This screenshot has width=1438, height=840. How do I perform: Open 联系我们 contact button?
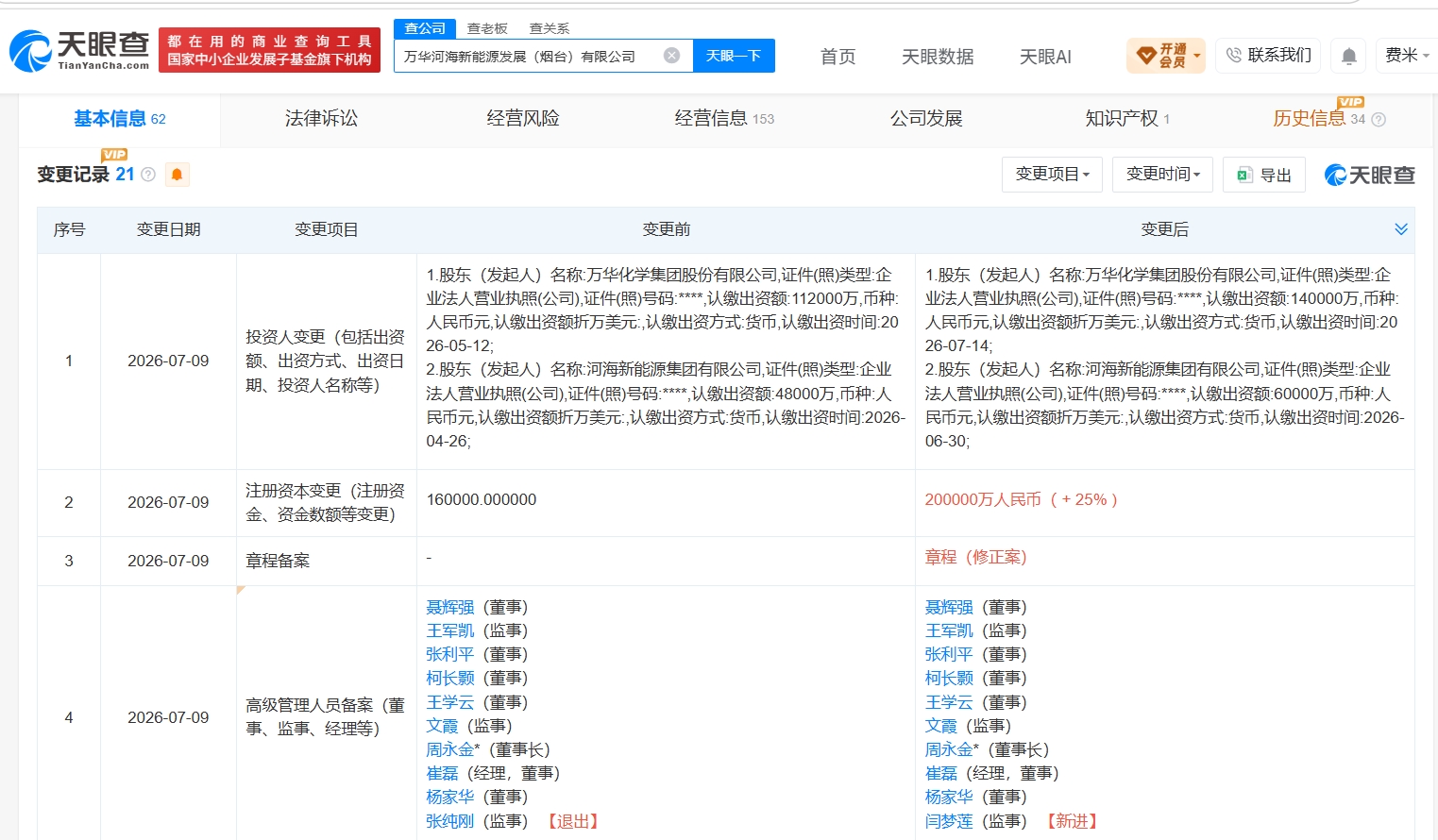(x=1269, y=56)
